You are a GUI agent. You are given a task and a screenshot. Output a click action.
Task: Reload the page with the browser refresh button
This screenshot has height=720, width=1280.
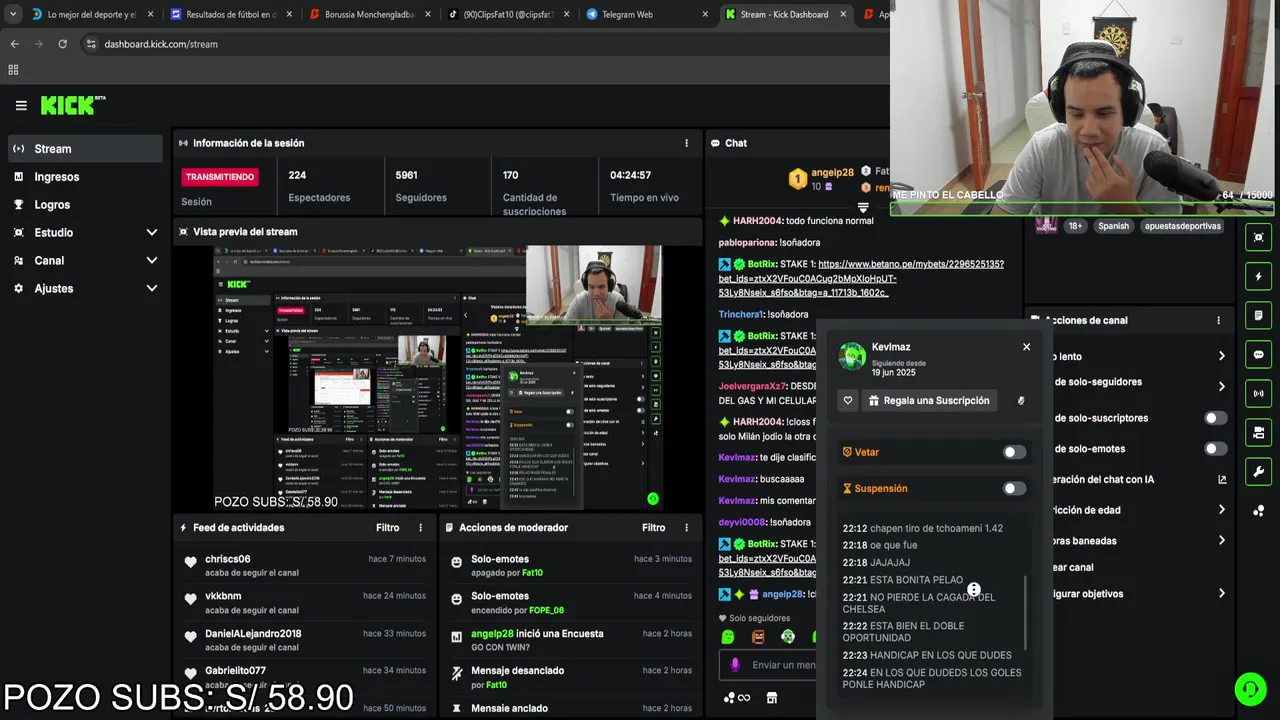point(62,44)
